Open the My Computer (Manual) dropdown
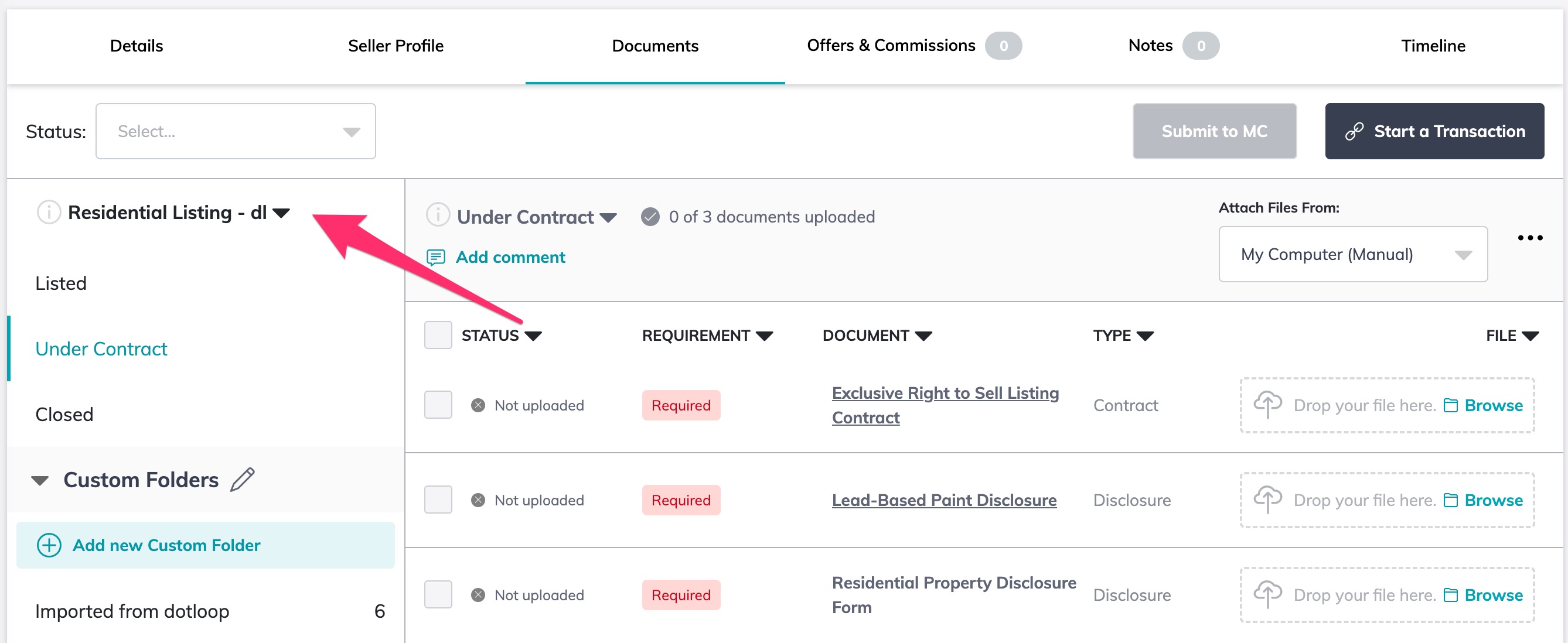 tap(1352, 254)
